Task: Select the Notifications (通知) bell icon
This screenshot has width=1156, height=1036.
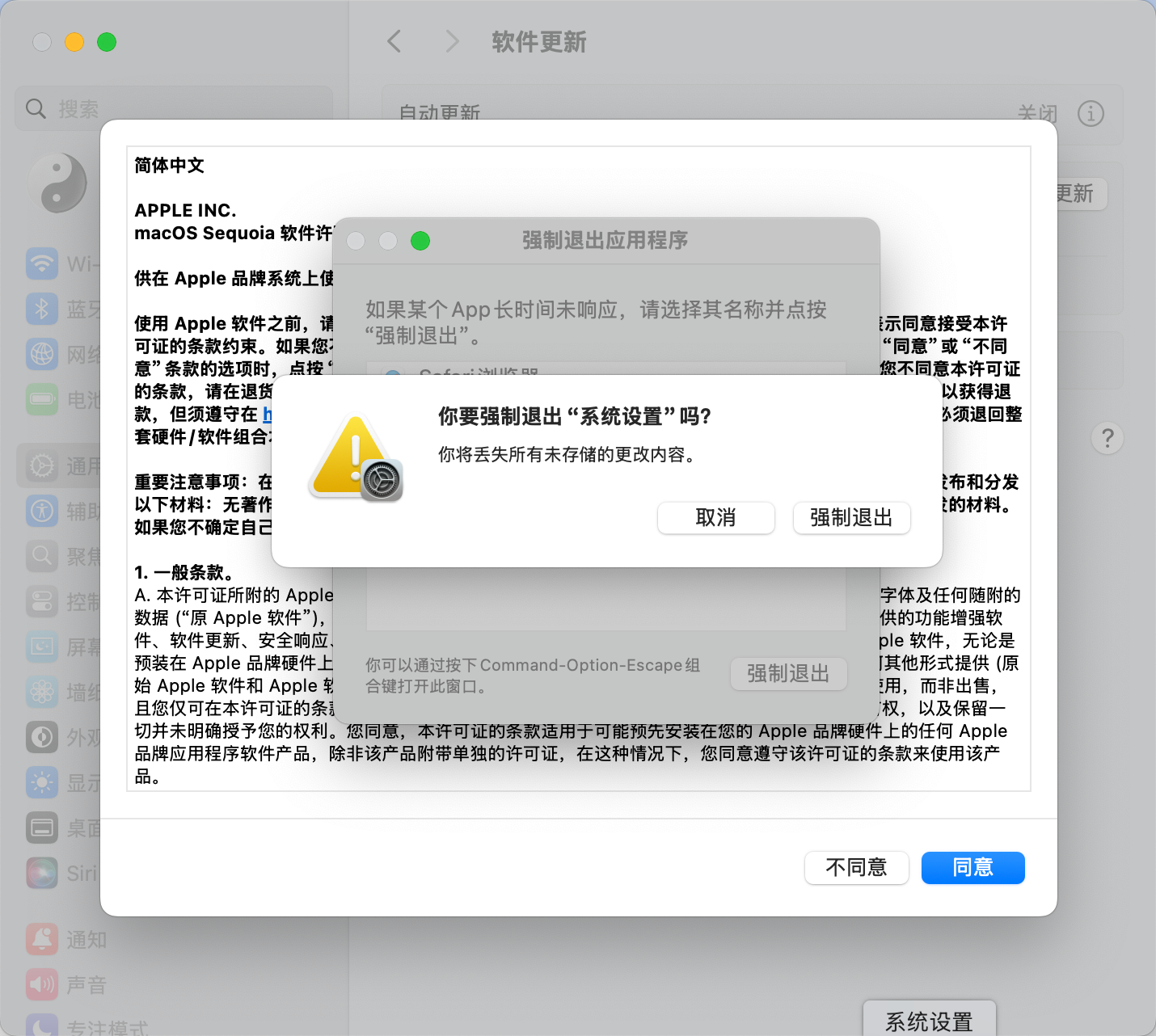Action: (42, 939)
